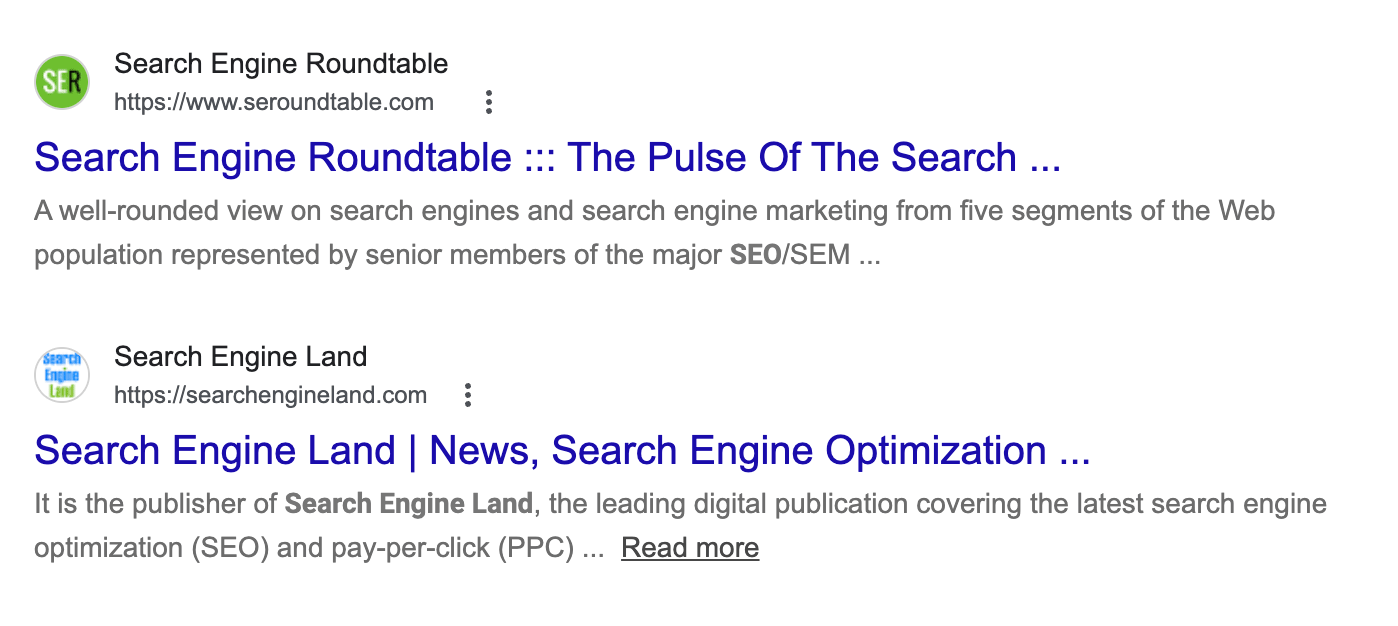Viewport: 1398px width, 626px height.
Task: Click the Read more link in the snippet
Action: [x=689, y=547]
